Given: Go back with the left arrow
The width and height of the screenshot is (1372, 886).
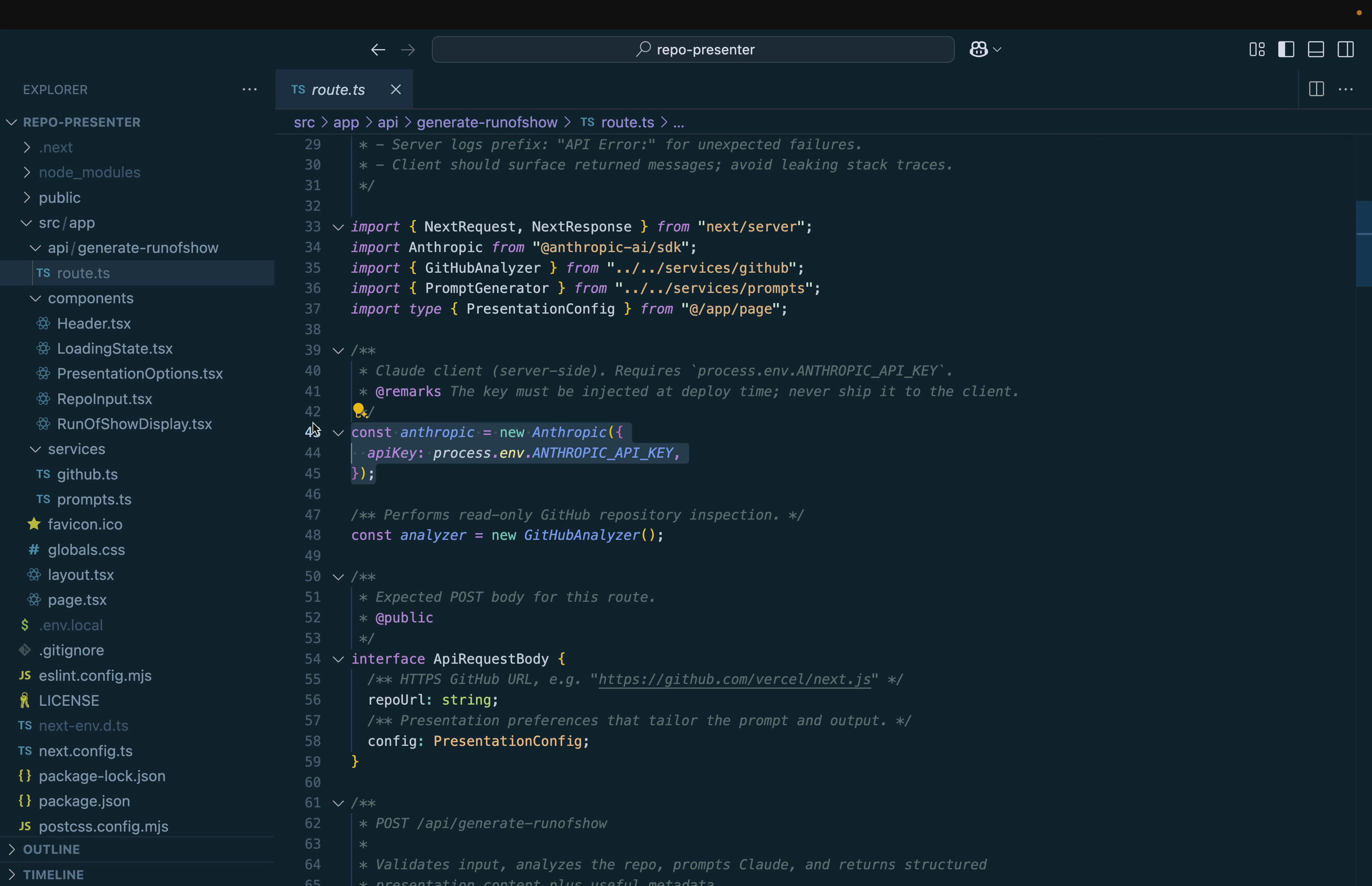Looking at the screenshot, I should (x=378, y=50).
